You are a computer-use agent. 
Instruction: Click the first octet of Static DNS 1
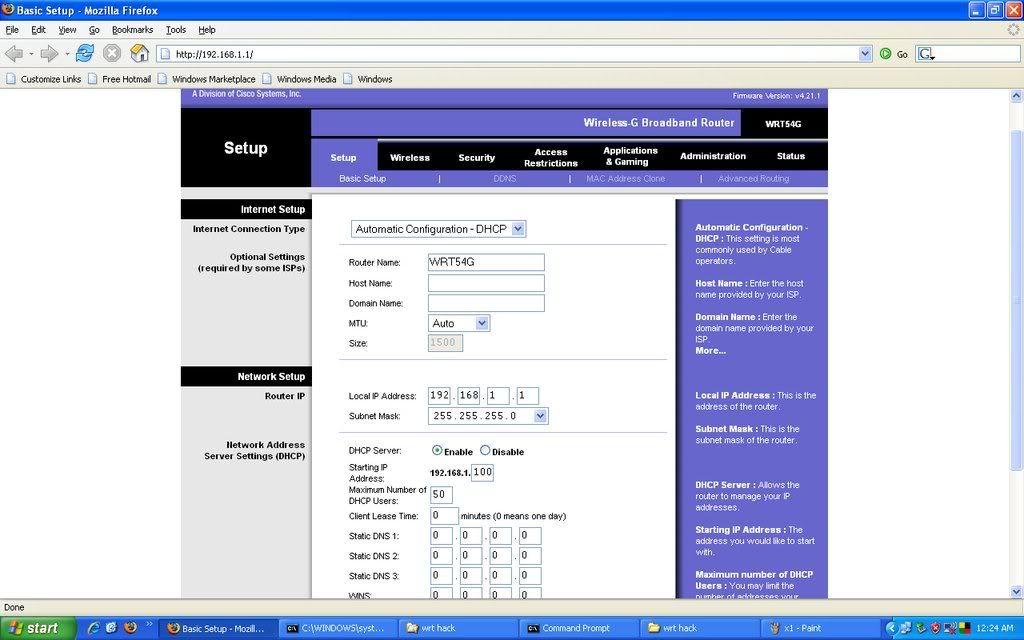coord(441,536)
